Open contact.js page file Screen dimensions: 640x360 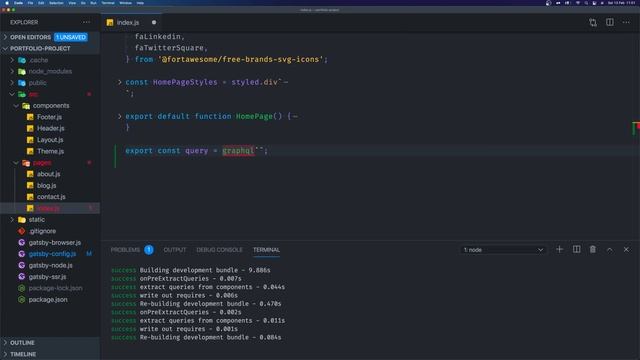point(51,197)
